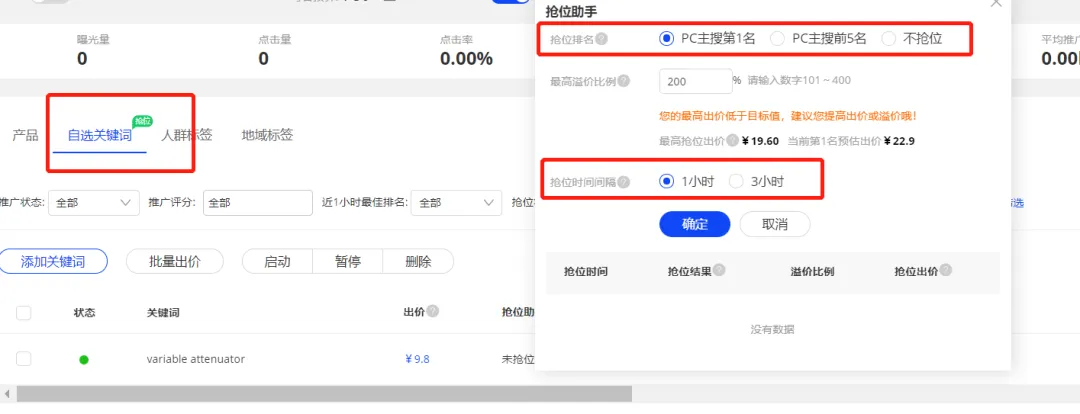The width and height of the screenshot is (1080, 414).
Task: Click the 暂停 button
Action: point(348,262)
